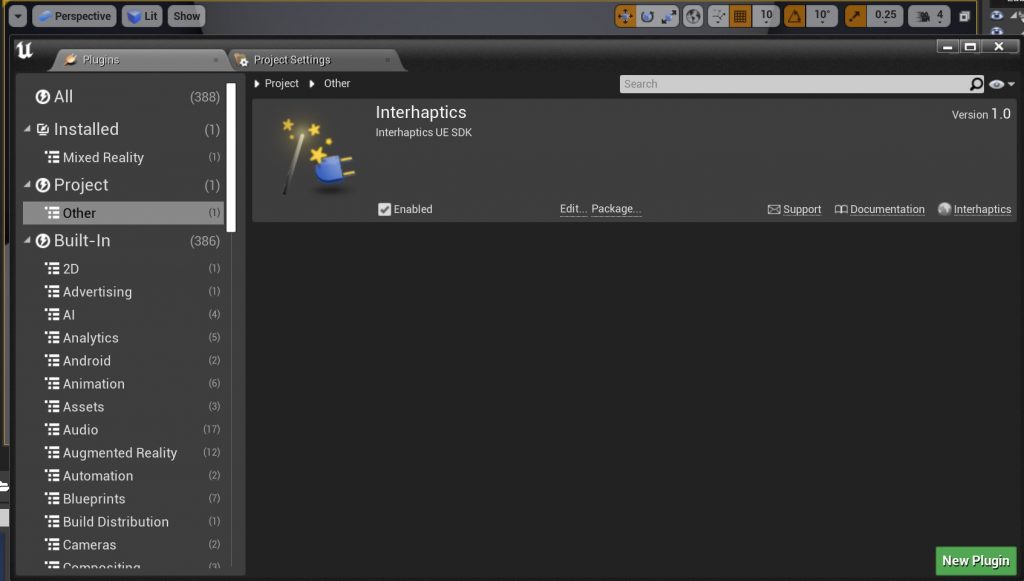Switch to the Plugins tab
Image resolution: width=1024 pixels, height=581 pixels.
(x=138, y=60)
